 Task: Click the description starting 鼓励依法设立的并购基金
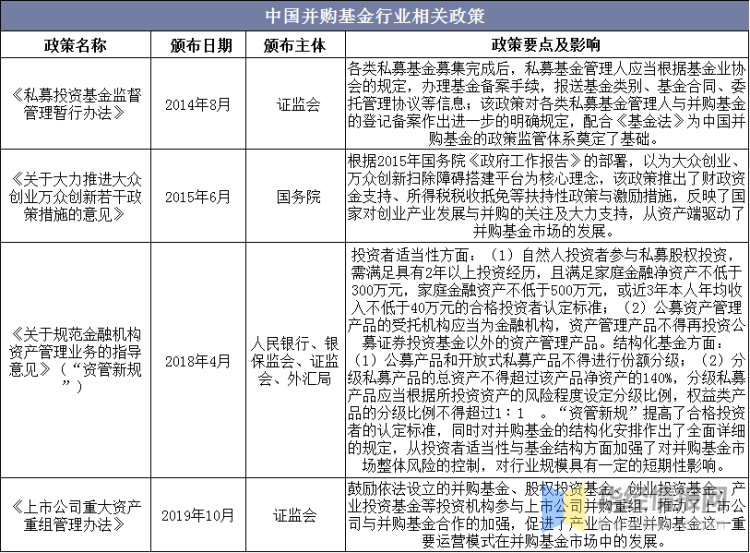coord(546,515)
